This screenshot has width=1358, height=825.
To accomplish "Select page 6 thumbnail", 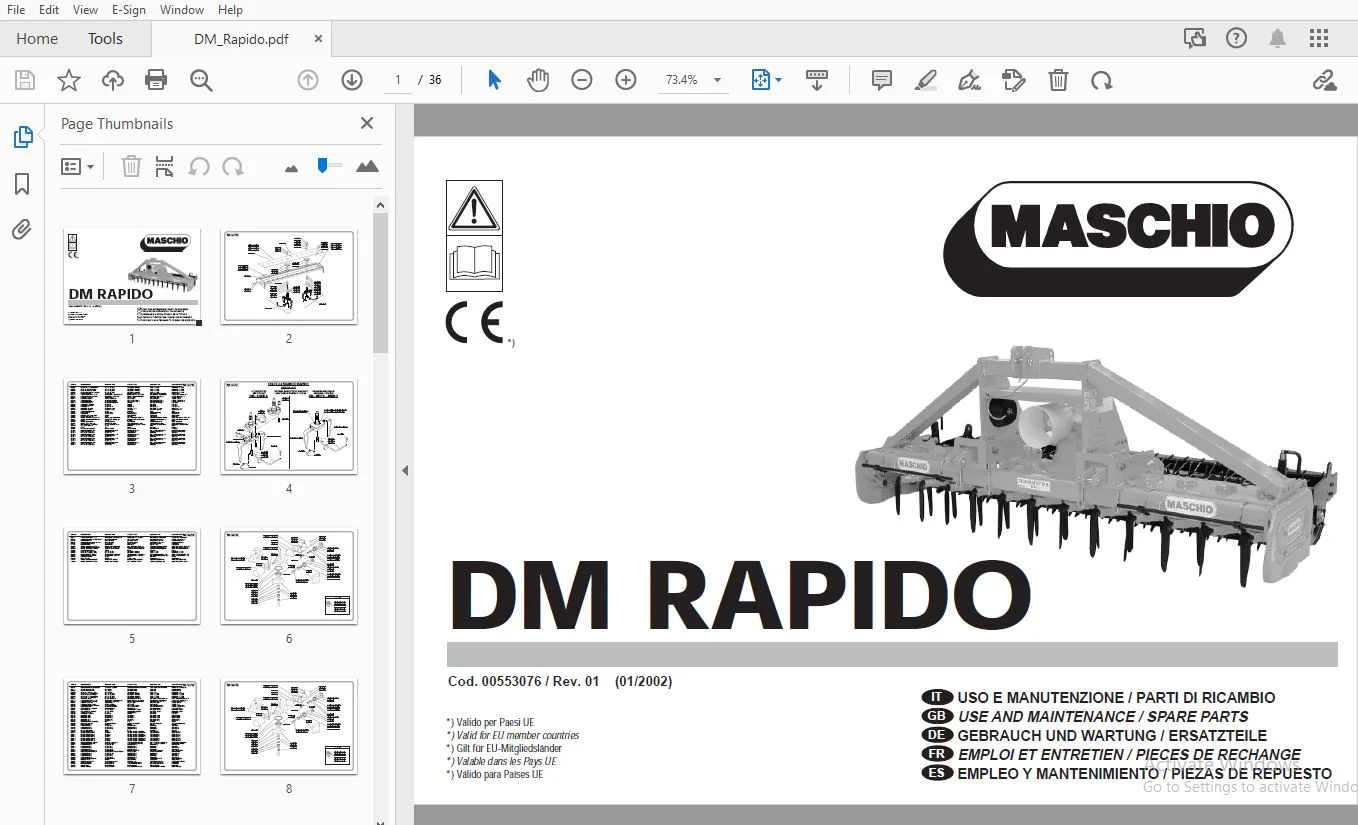I will (289, 576).
